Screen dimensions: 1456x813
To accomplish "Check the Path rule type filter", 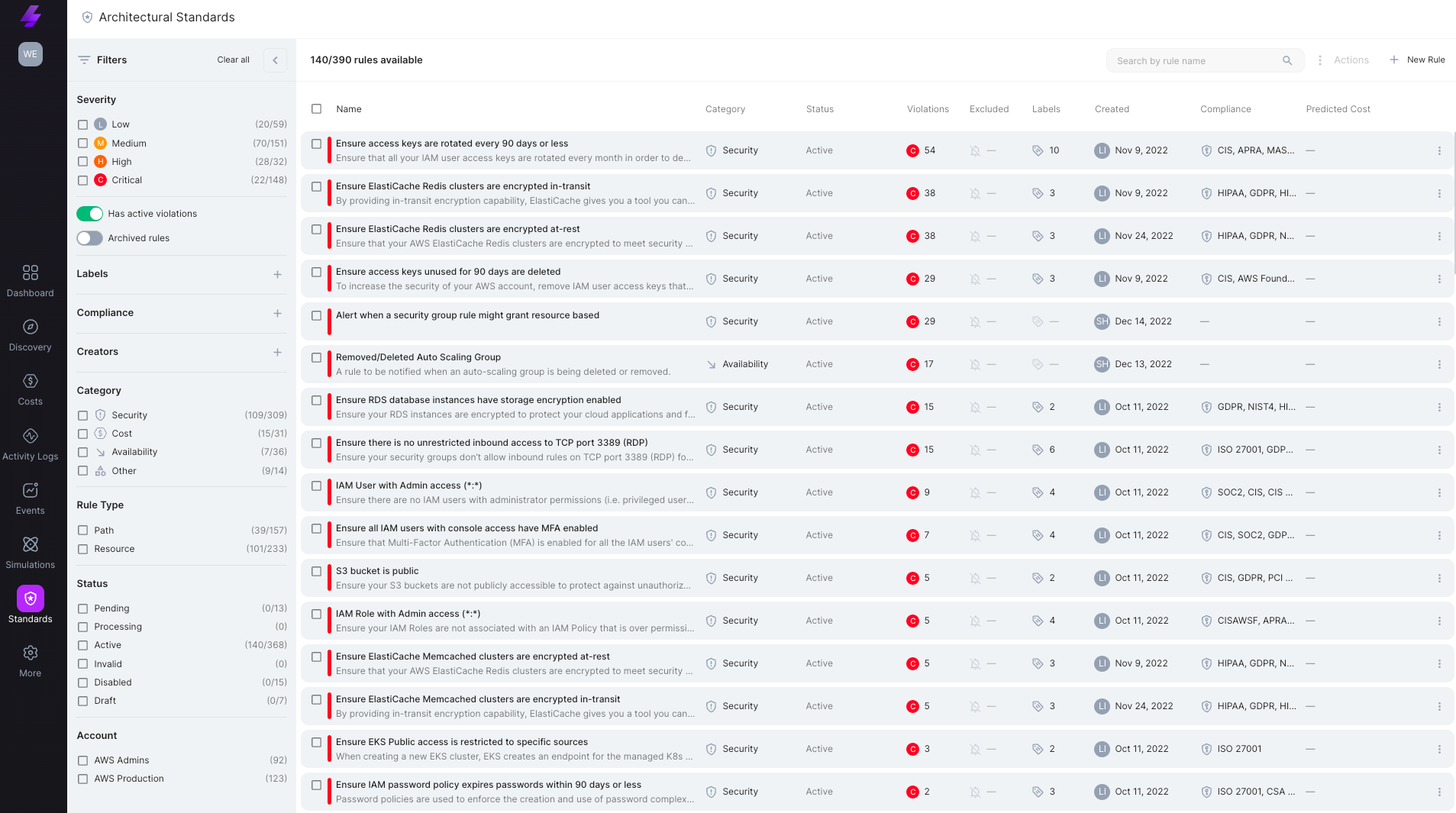I will tap(82, 531).
